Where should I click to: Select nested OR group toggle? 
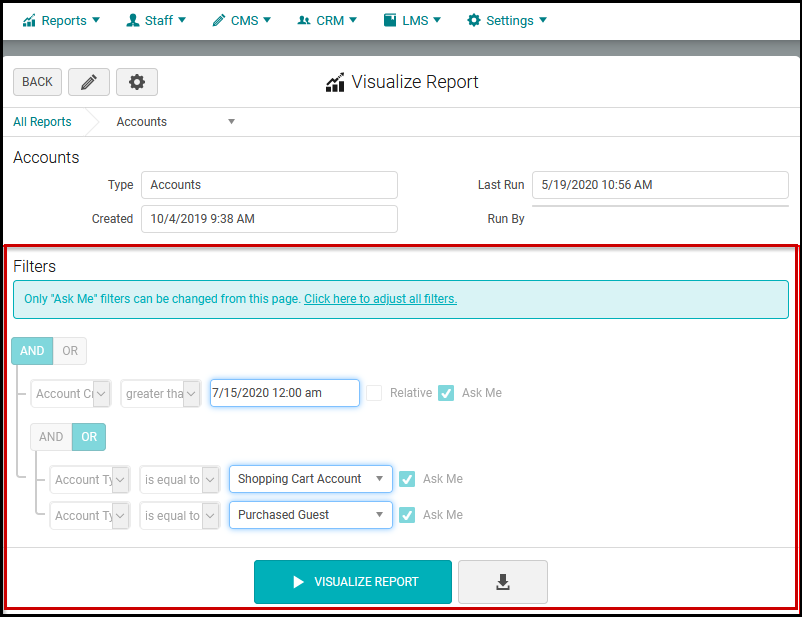point(89,437)
